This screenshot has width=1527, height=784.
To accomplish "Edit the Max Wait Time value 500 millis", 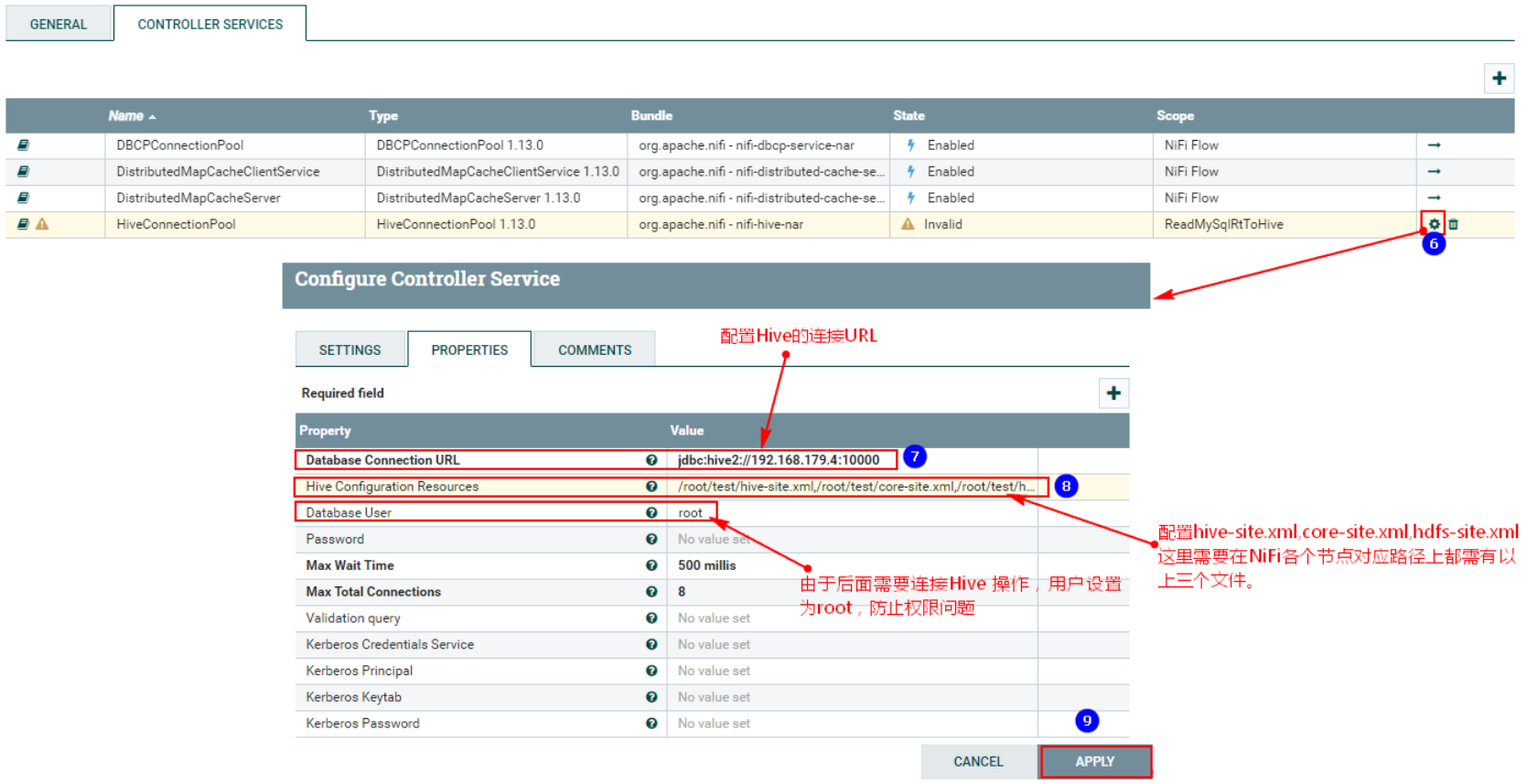I will pos(852,565).
